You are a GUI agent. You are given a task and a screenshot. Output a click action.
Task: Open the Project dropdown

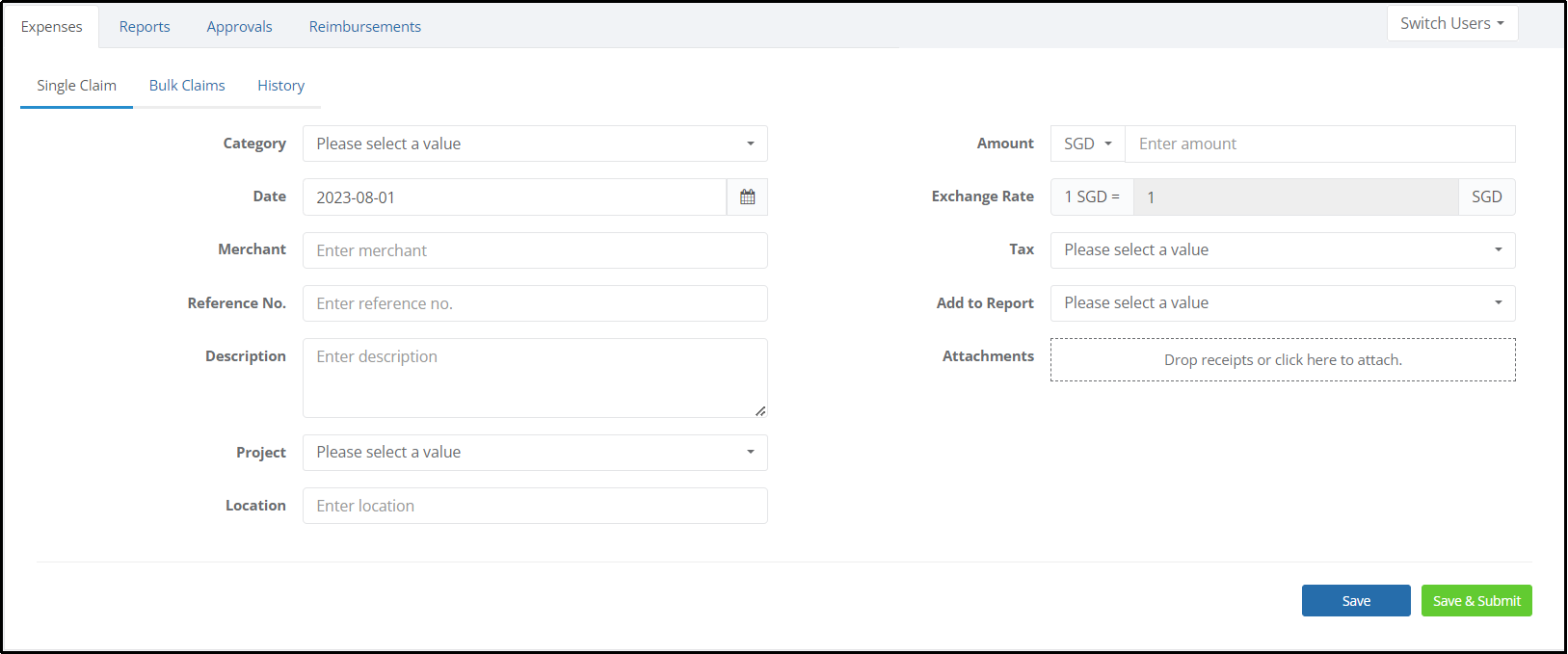pyautogui.click(x=535, y=452)
